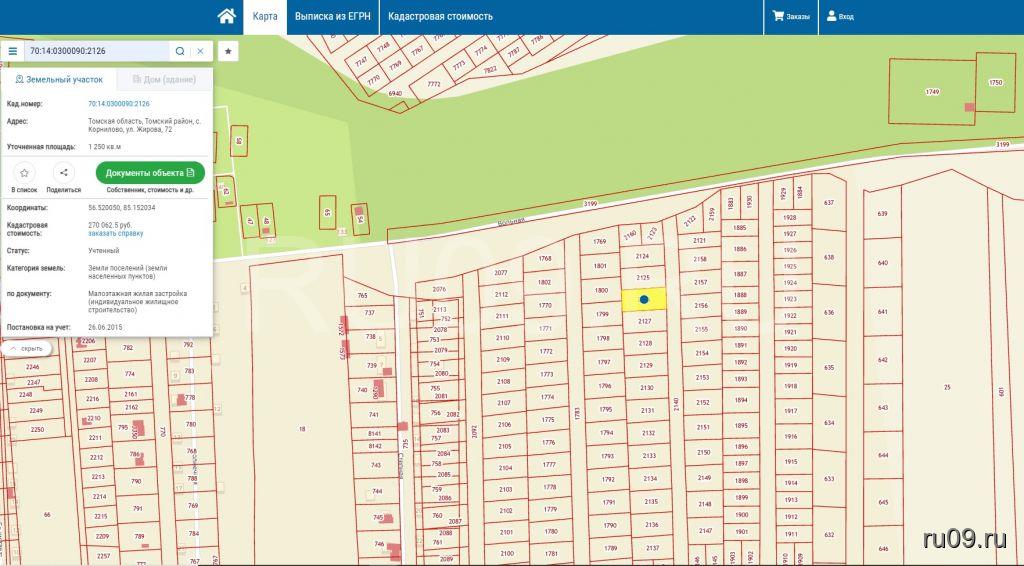Switch to 'Карта' tab

(265, 17)
